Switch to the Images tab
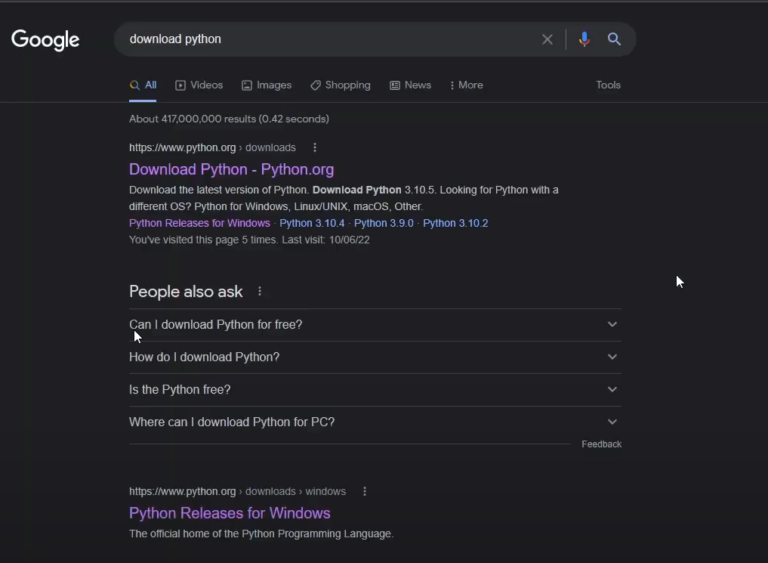Screen dimensions: 768x563 267,86
